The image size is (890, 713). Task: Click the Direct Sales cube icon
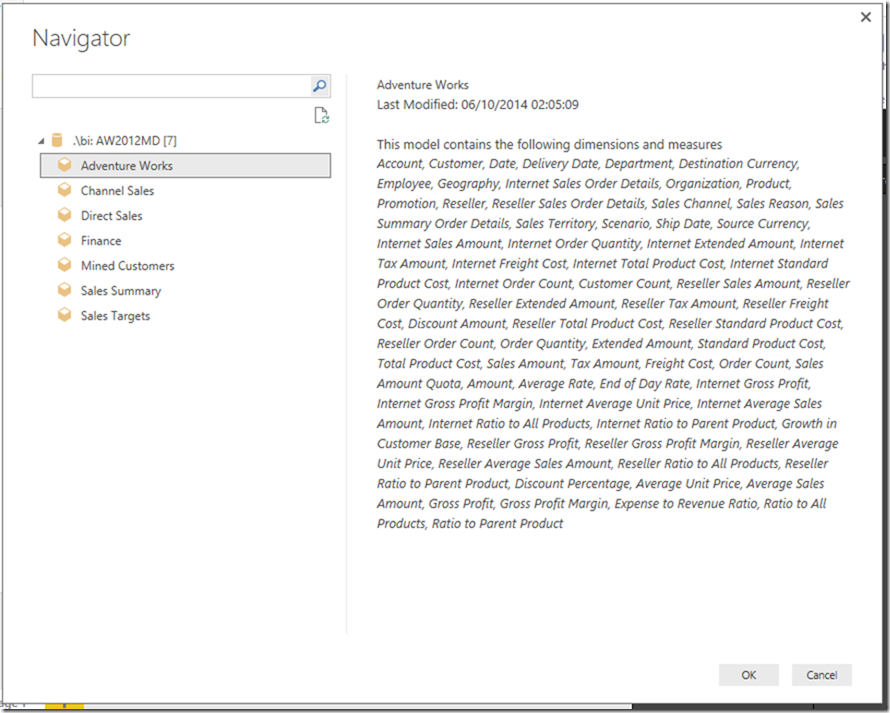click(65, 215)
